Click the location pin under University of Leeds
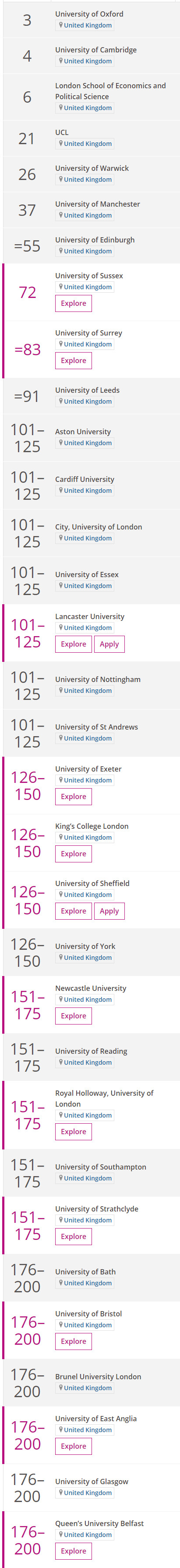Viewport: 180px width, 1568px height. click(x=60, y=401)
